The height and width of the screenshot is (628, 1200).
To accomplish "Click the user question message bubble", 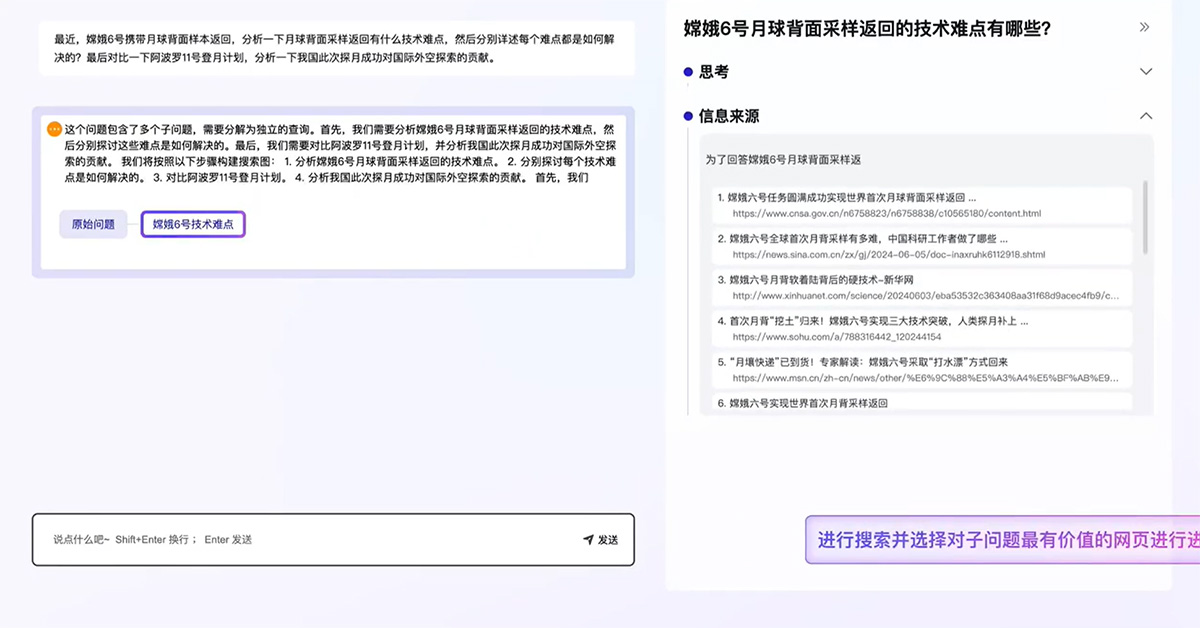I will (332, 48).
